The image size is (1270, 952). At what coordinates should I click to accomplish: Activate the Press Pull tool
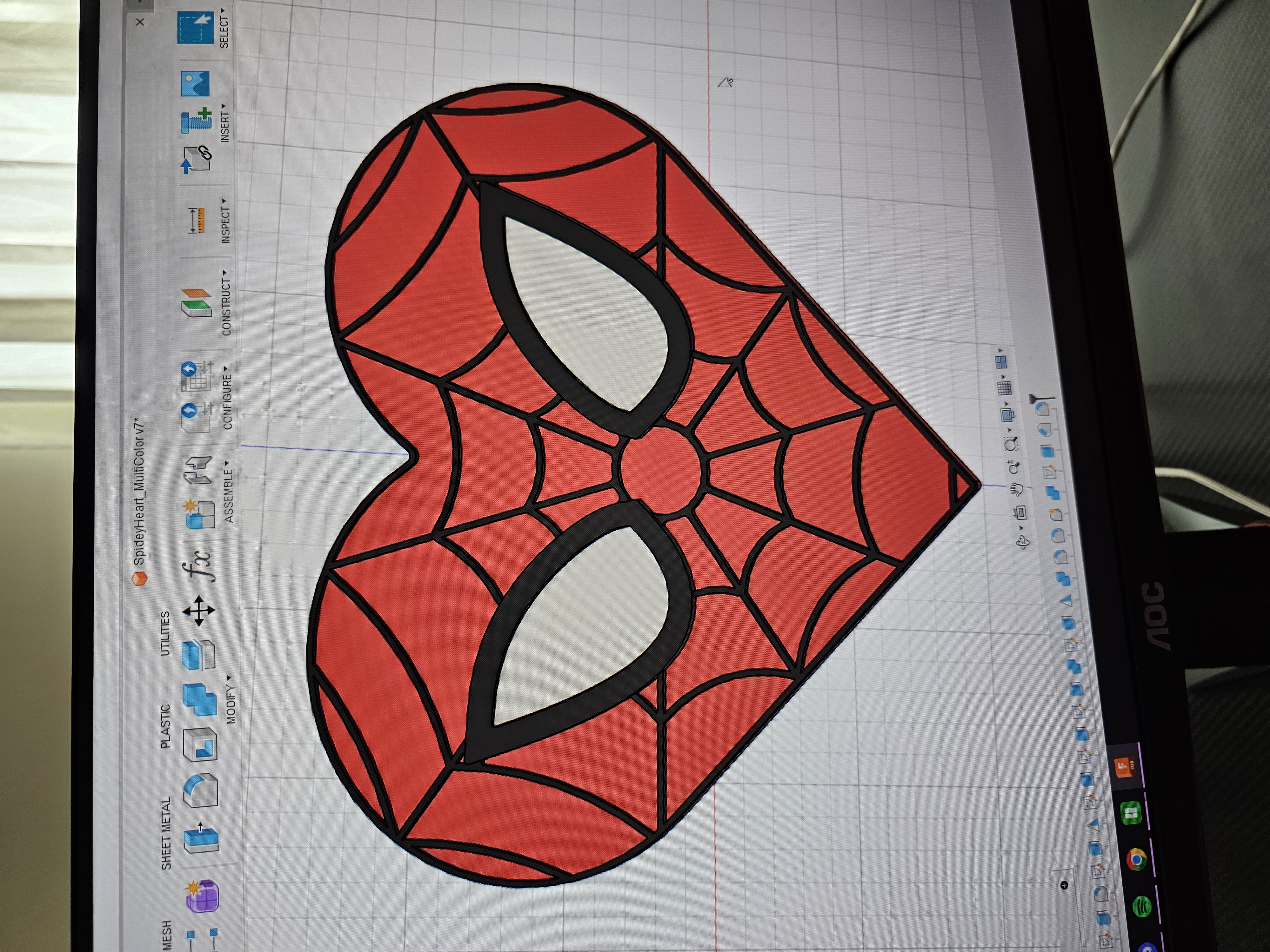coord(201,838)
